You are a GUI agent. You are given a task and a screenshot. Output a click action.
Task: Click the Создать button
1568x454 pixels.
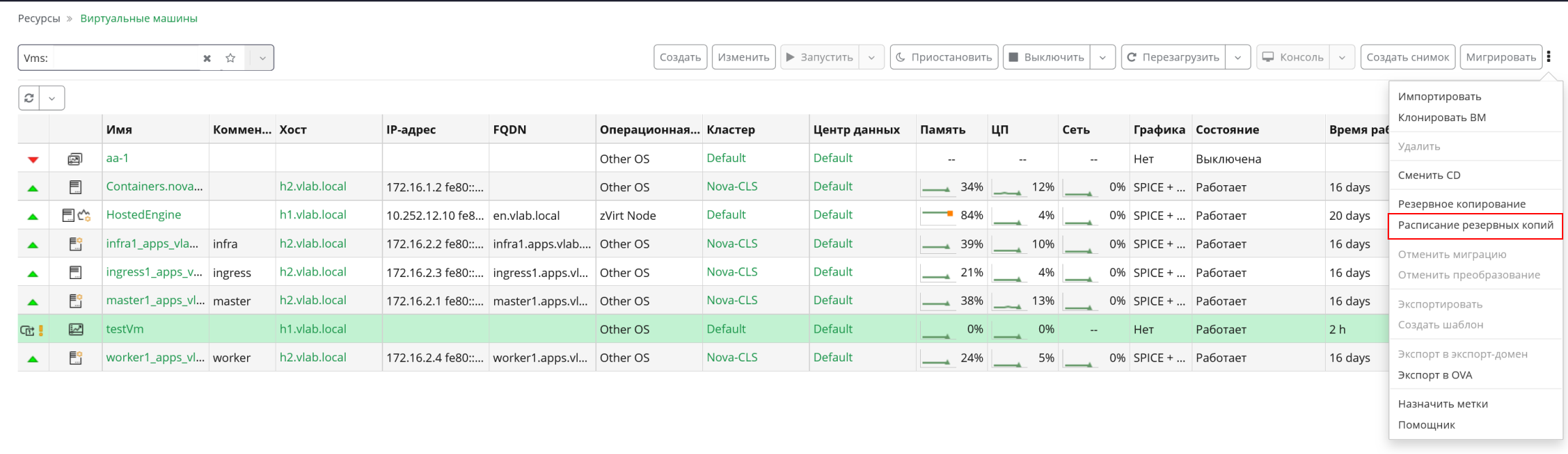coord(681,57)
